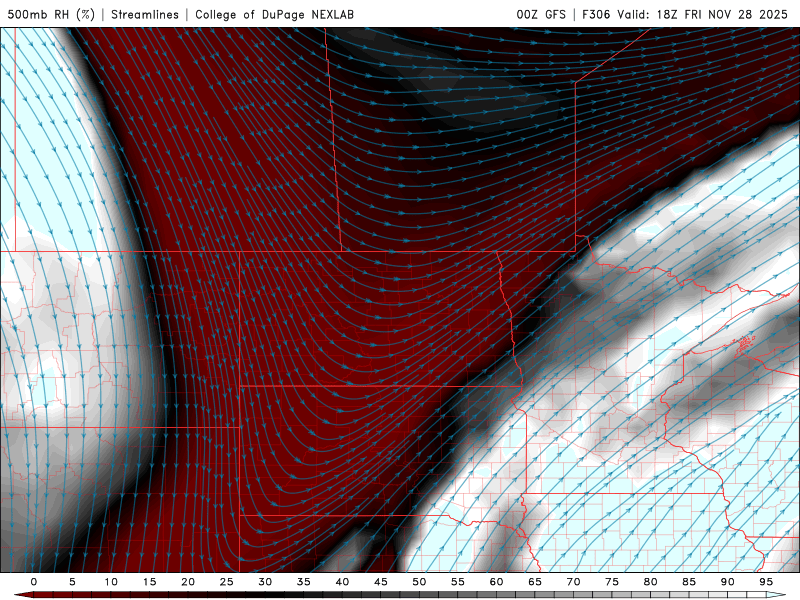Click the "College of DuPage NEXLAB" text

tap(274, 14)
